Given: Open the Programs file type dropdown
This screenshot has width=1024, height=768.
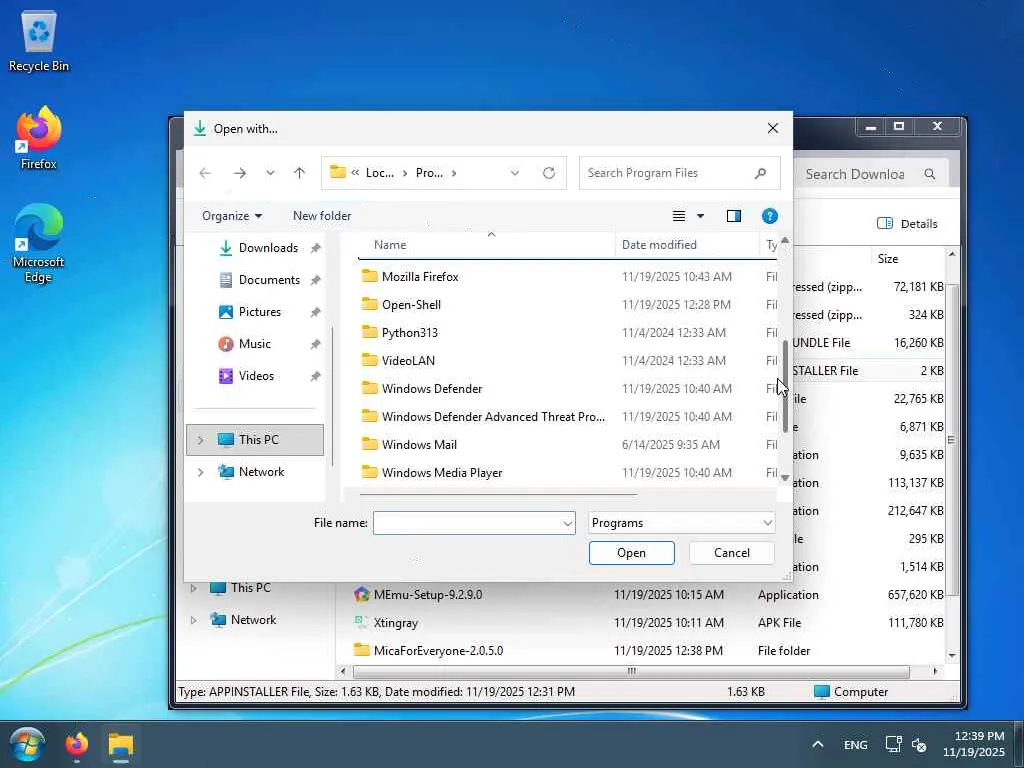Looking at the screenshot, I should pos(681,523).
